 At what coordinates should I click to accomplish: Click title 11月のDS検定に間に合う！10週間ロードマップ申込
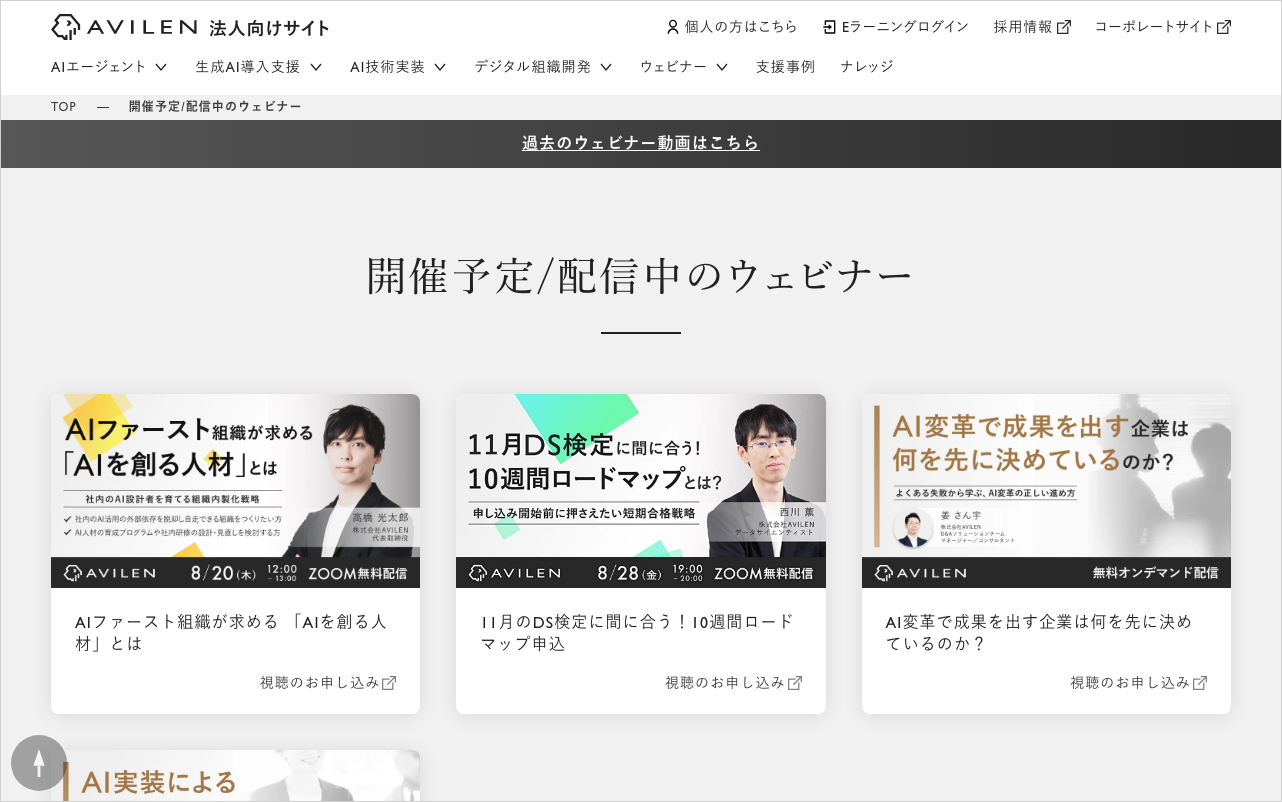click(x=637, y=632)
